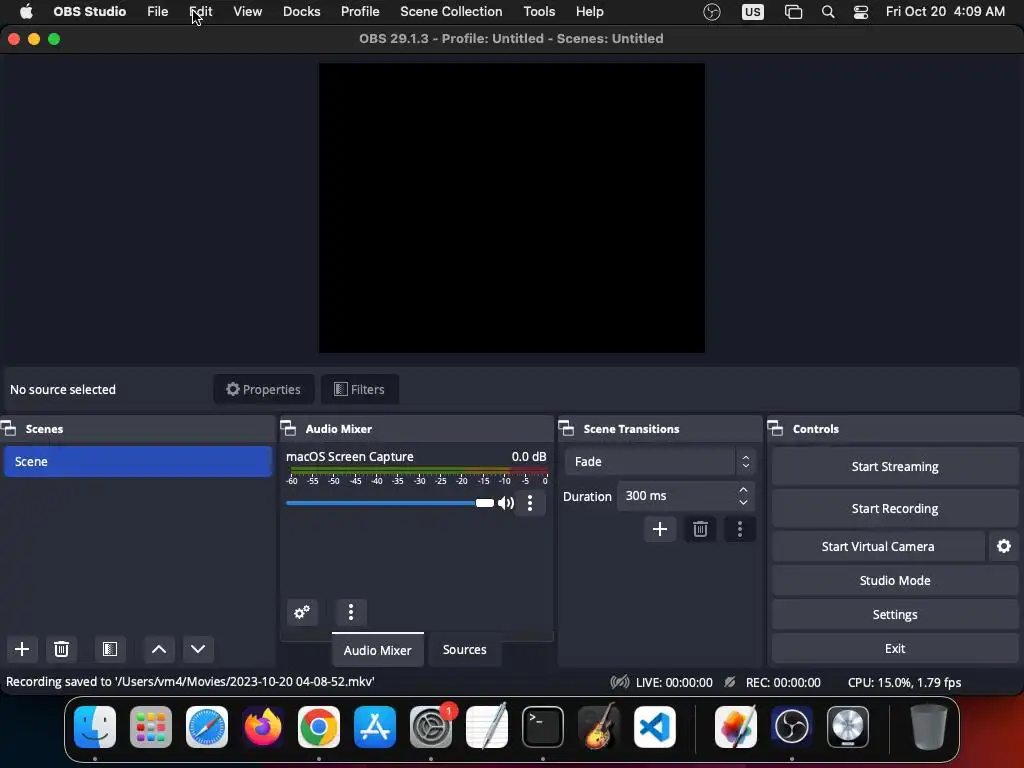The height and width of the screenshot is (768, 1024).
Task: Click Start Streaming button
Action: pos(895,467)
